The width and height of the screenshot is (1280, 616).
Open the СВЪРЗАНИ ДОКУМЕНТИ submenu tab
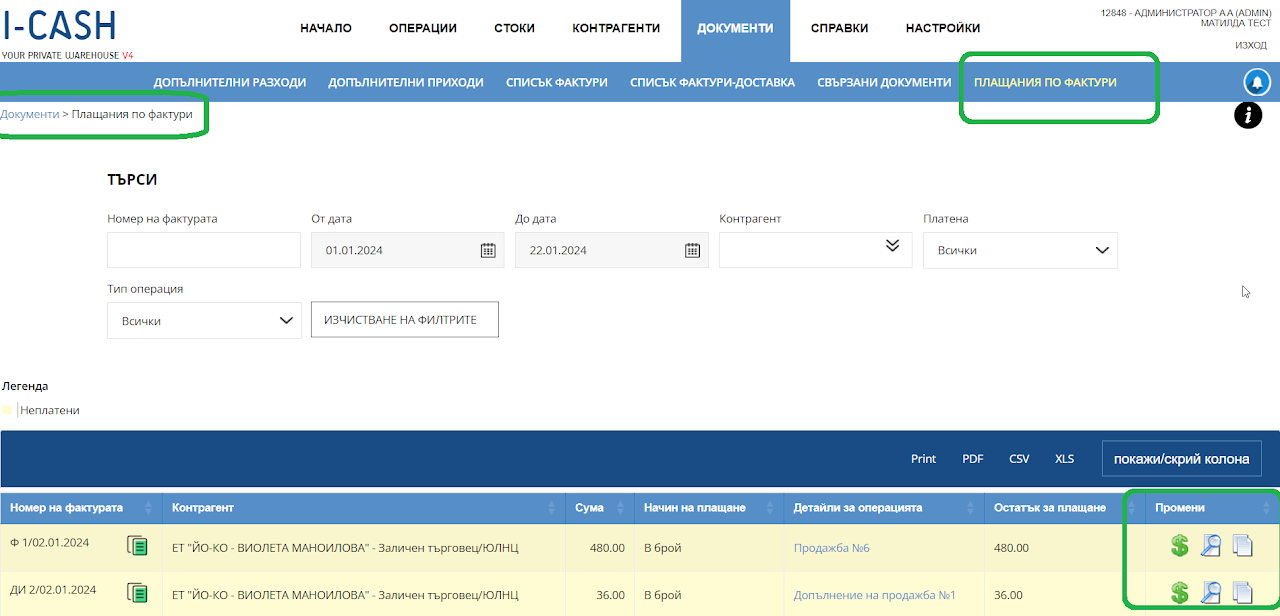884,82
